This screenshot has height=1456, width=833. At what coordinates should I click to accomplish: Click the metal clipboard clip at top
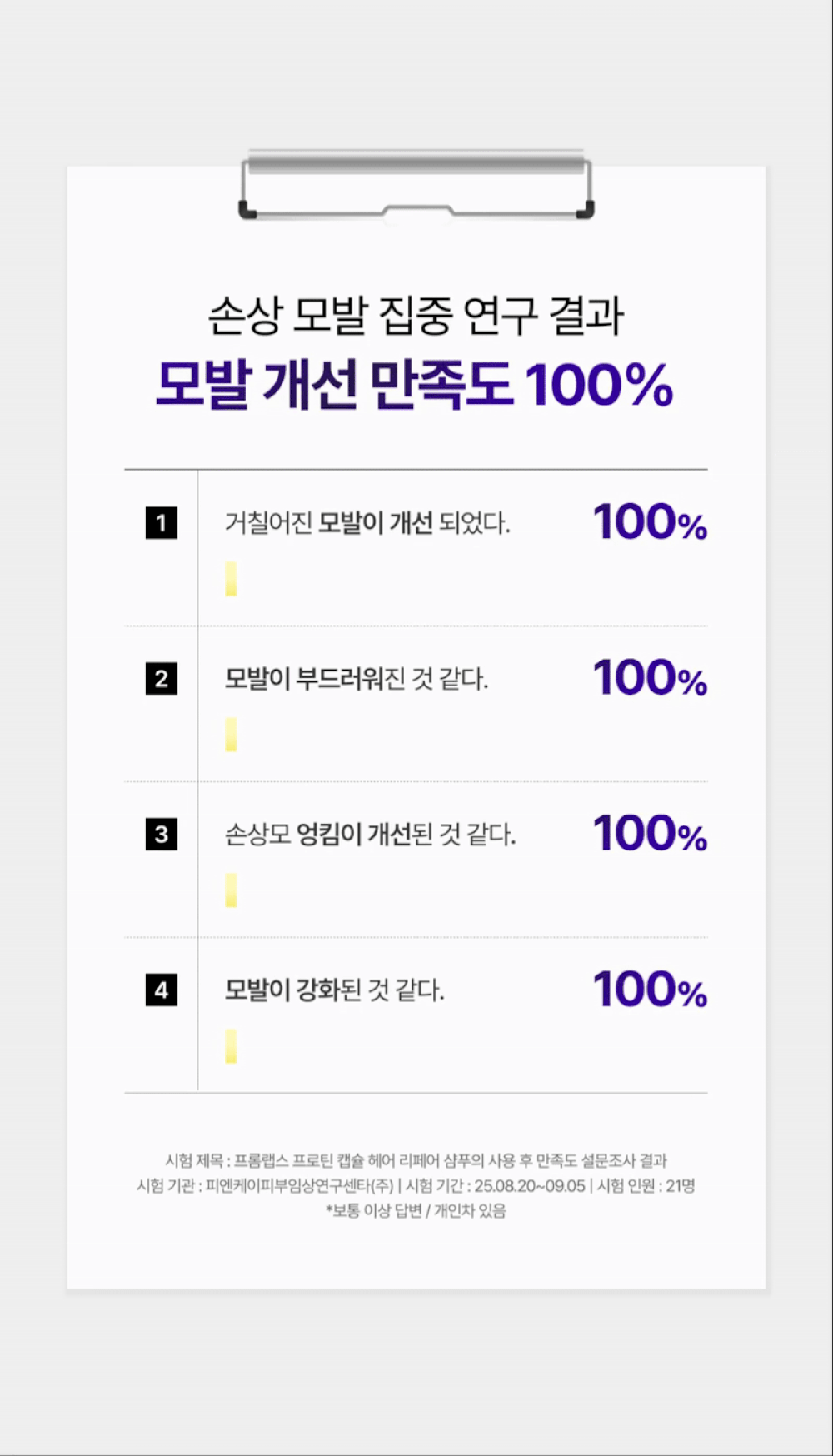click(416, 185)
